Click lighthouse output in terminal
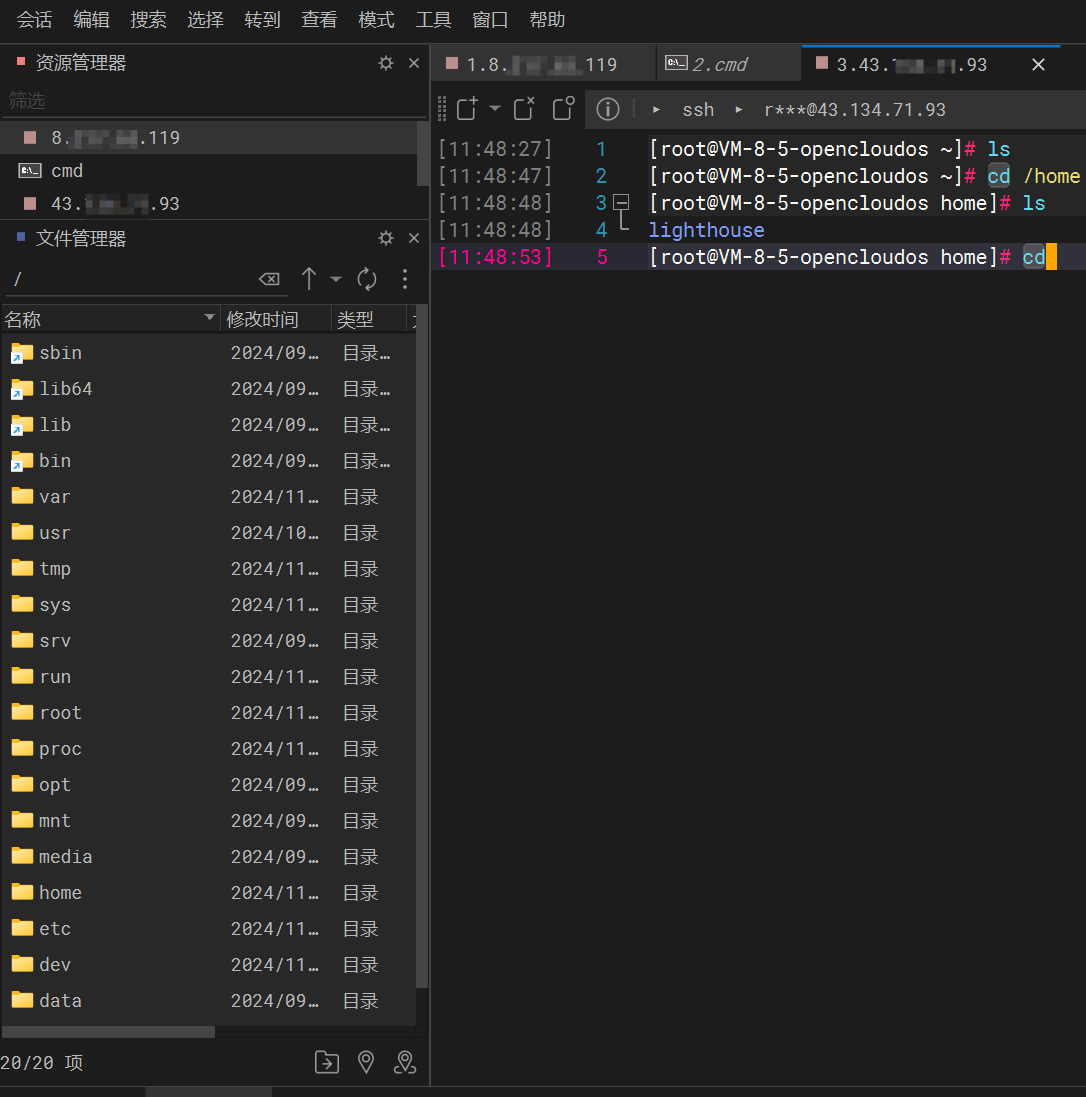This screenshot has width=1086, height=1097. coord(706,230)
